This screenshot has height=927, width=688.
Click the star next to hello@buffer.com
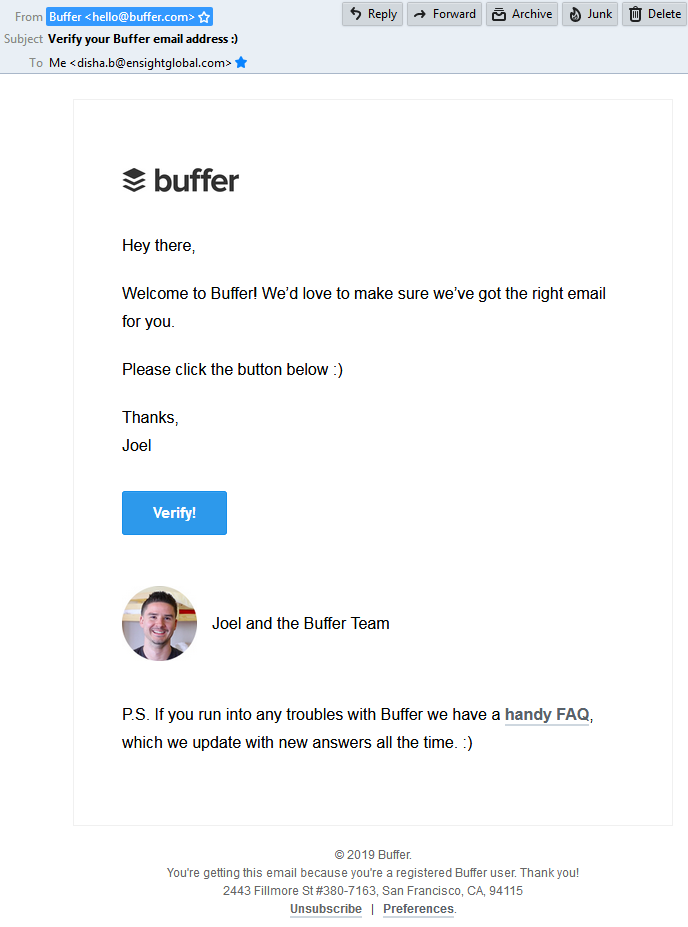204,17
